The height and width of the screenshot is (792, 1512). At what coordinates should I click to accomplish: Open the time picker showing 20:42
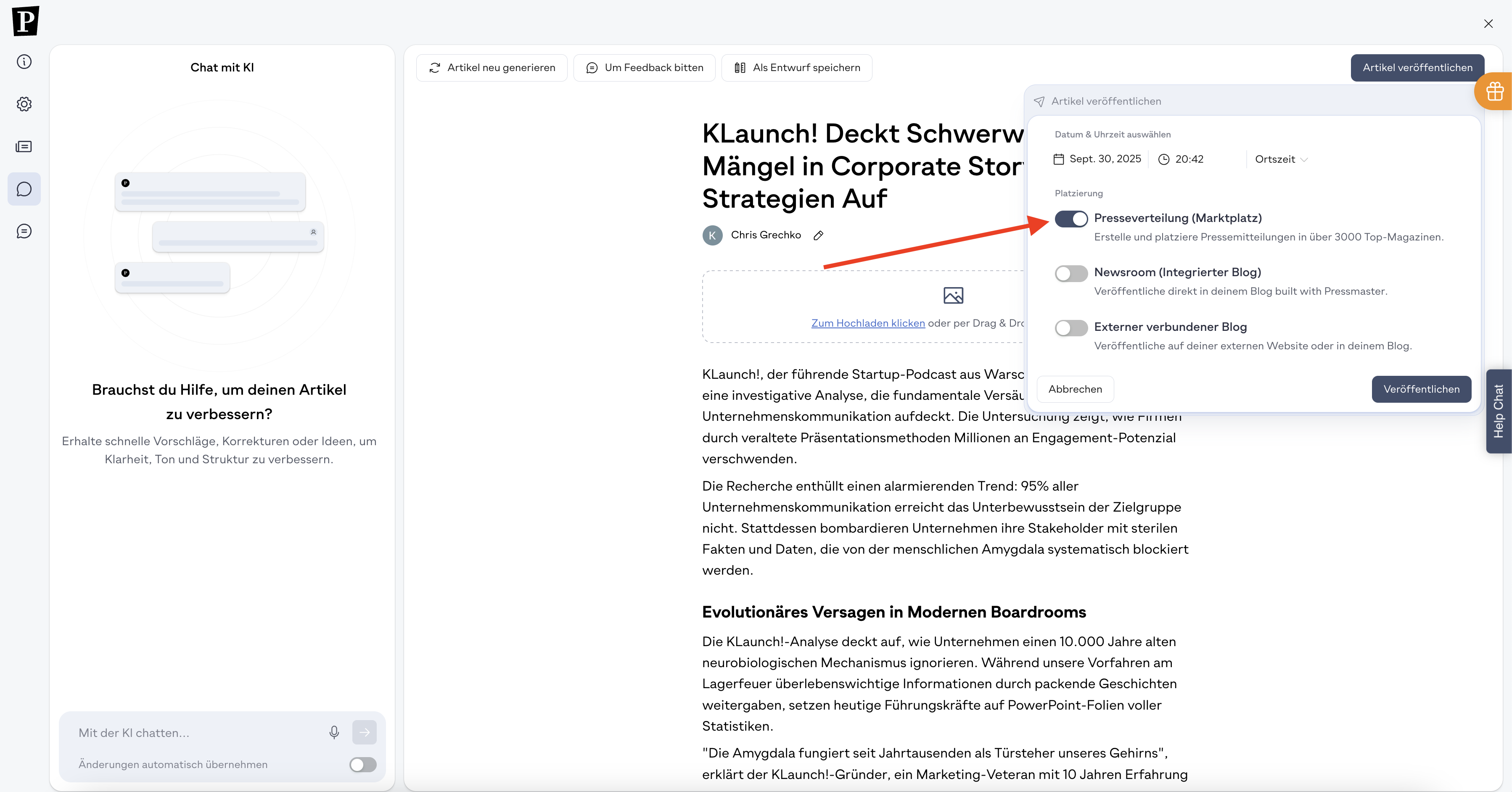1181,159
